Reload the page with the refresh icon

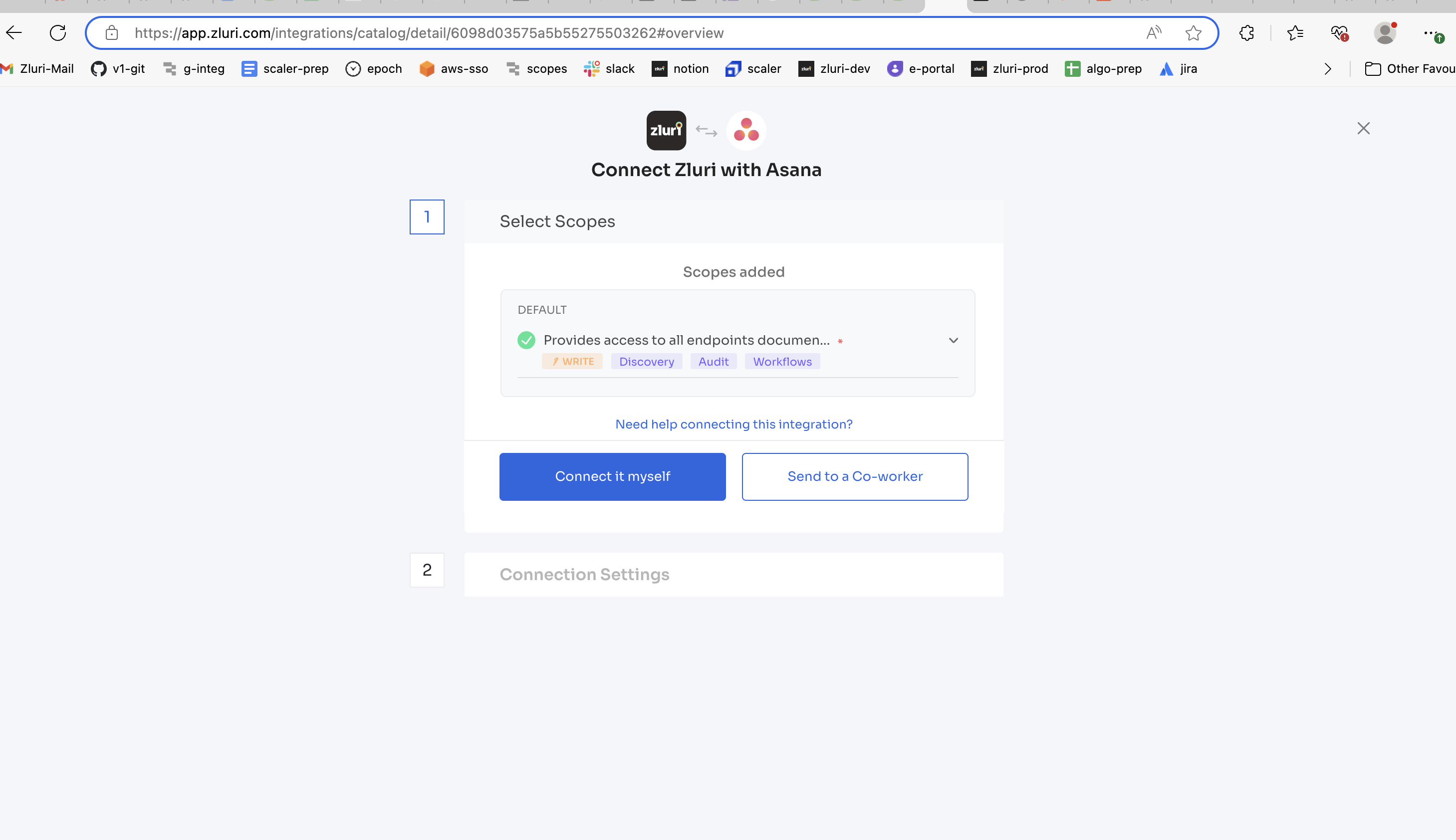58,33
